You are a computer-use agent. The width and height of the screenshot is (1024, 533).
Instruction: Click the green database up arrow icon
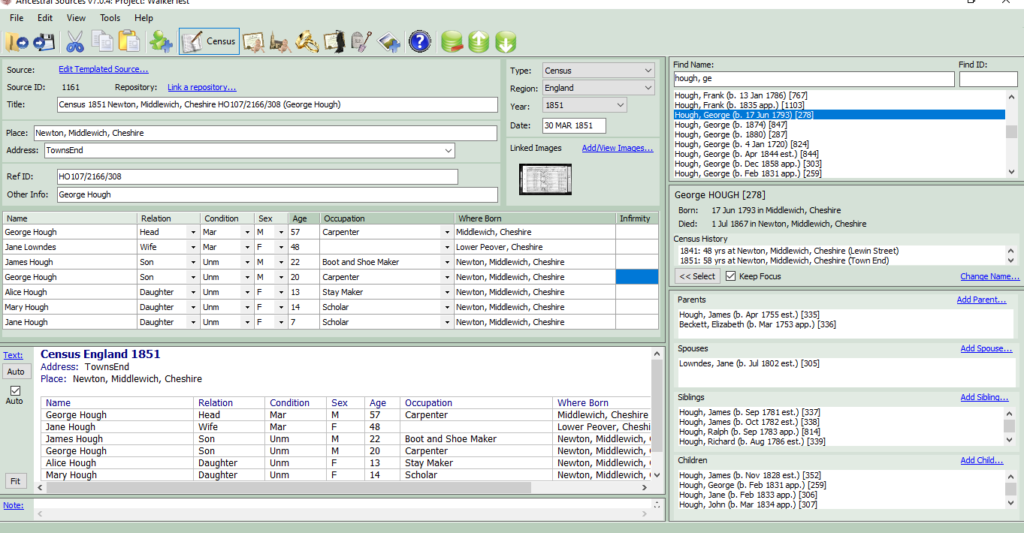click(479, 42)
